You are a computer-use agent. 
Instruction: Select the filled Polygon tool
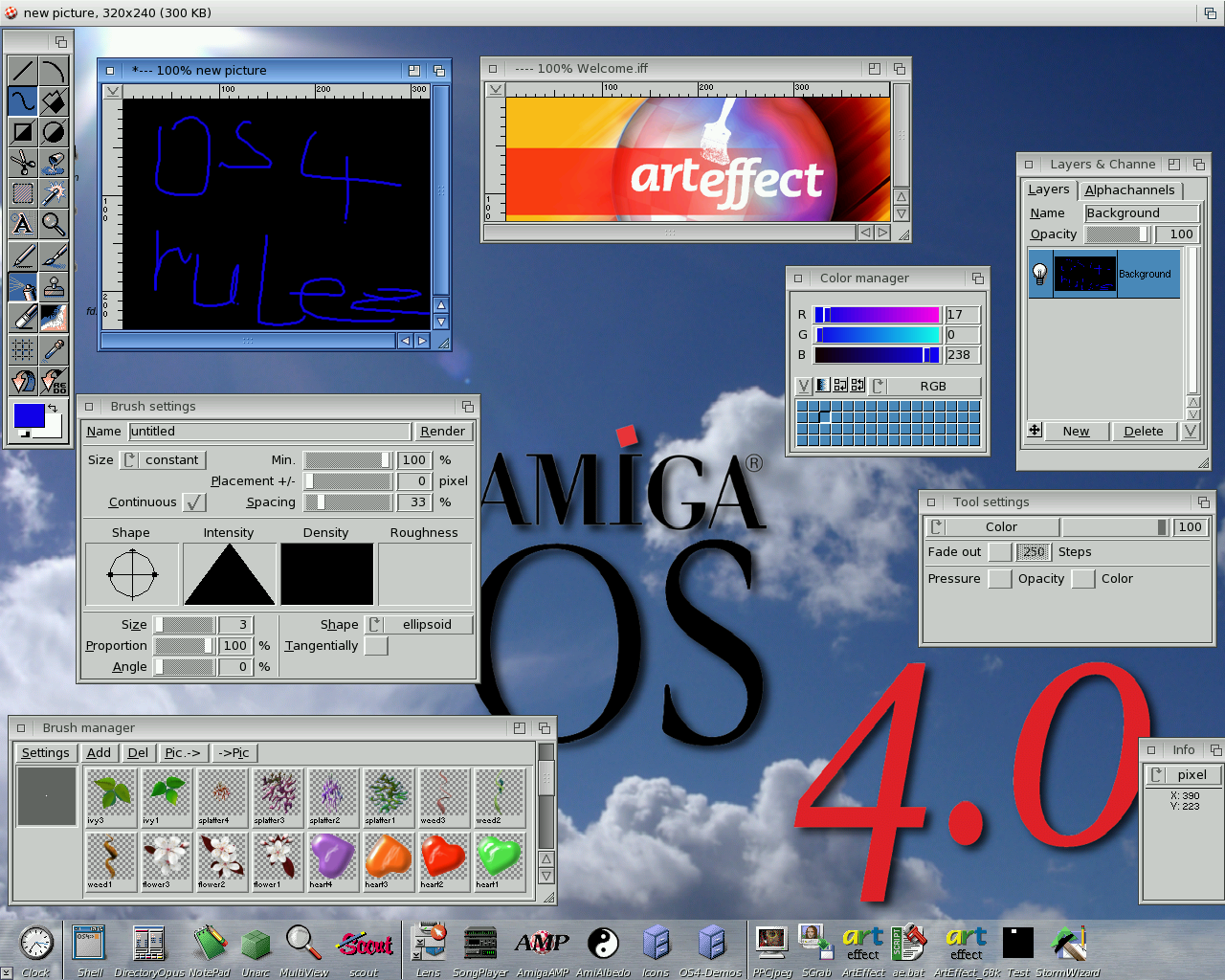54,101
